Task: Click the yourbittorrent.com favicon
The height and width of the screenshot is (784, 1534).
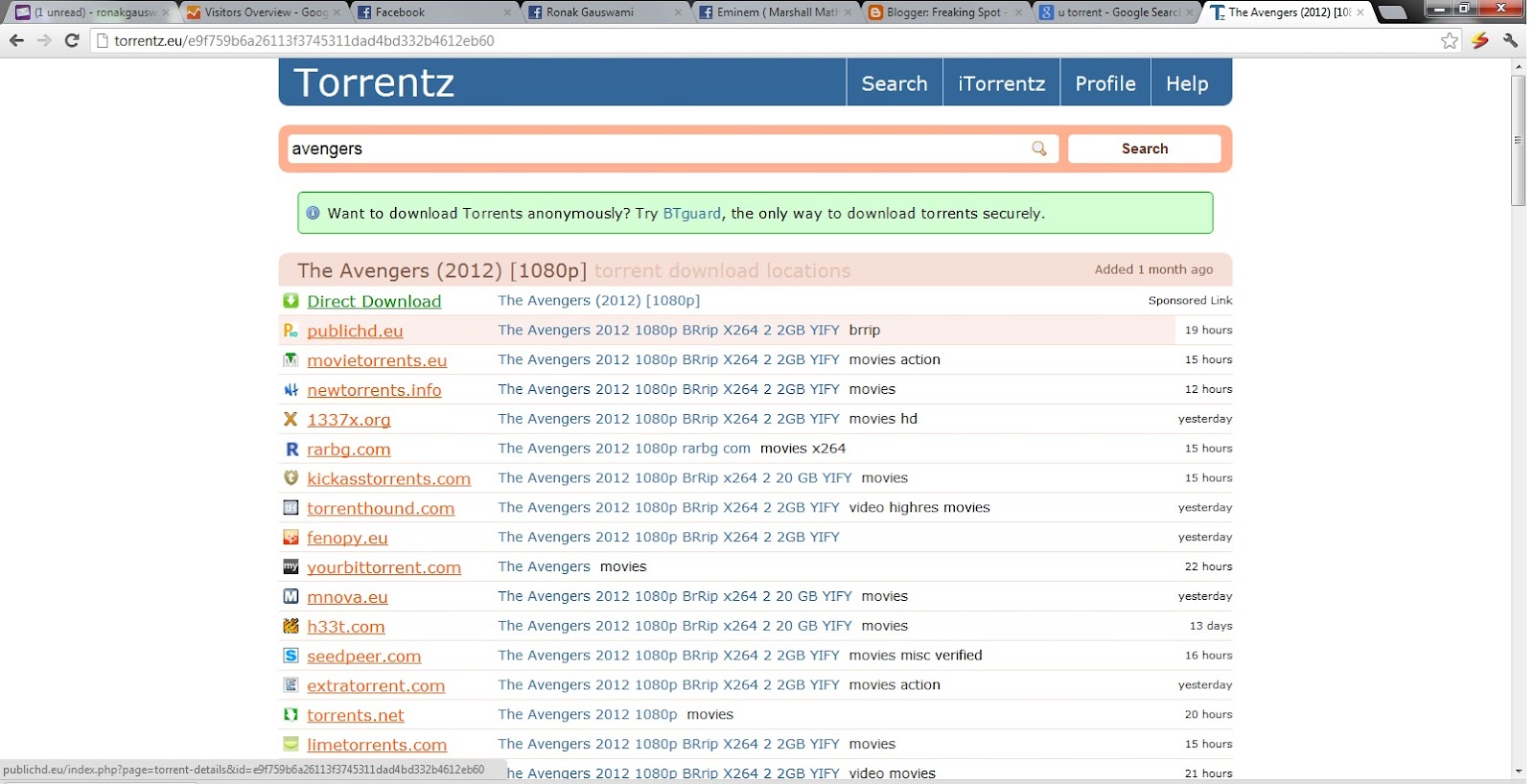Action: tap(291, 567)
